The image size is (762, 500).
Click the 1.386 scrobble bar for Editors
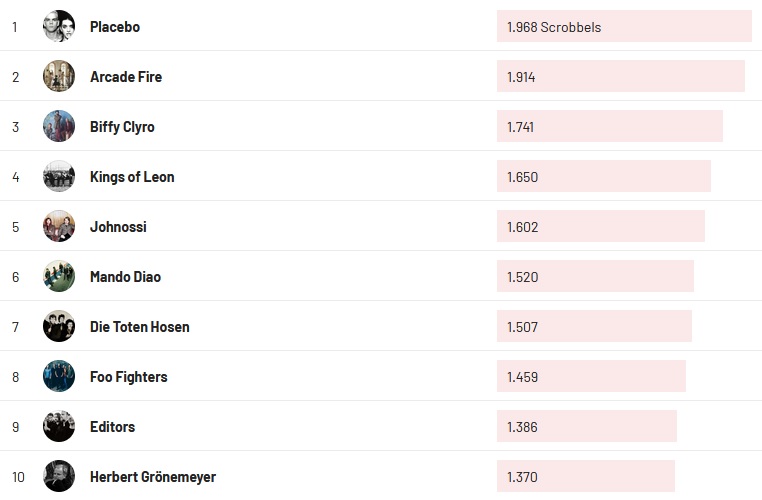click(586, 427)
